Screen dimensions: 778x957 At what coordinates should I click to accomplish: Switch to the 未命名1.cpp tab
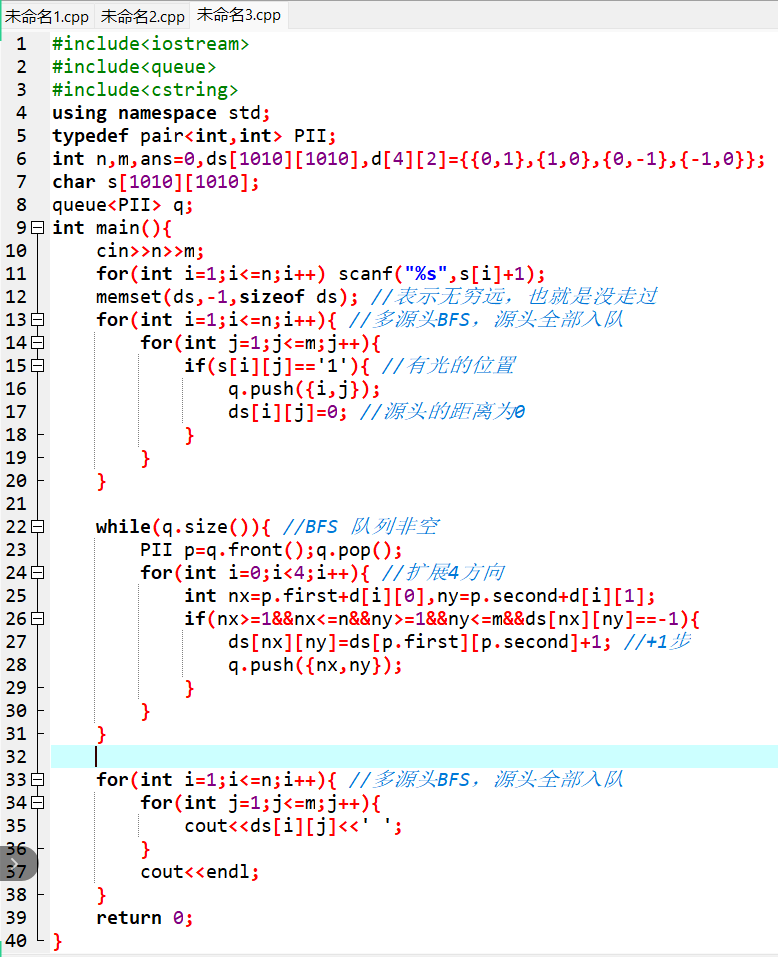[47, 16]
